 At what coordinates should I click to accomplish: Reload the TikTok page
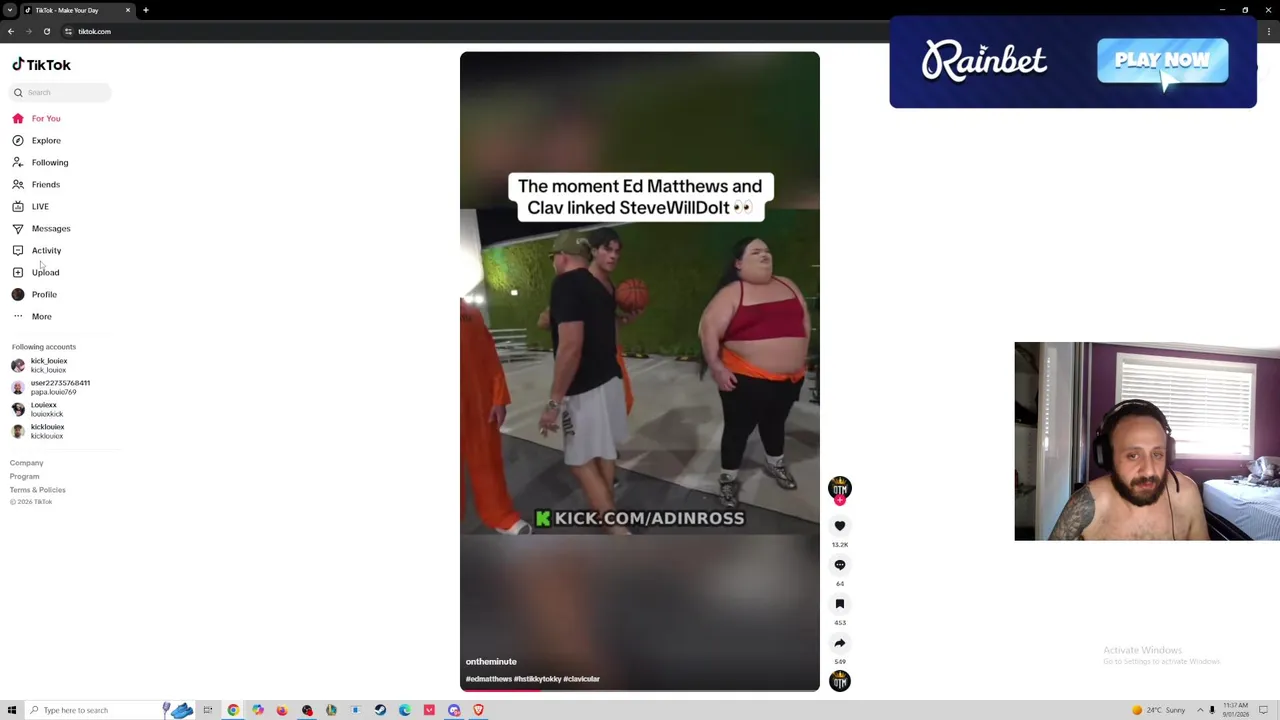[x=46, y=31]
